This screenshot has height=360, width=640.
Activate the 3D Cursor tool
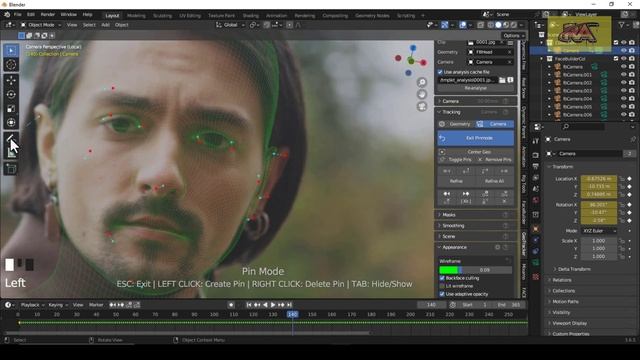coord(11,65)
